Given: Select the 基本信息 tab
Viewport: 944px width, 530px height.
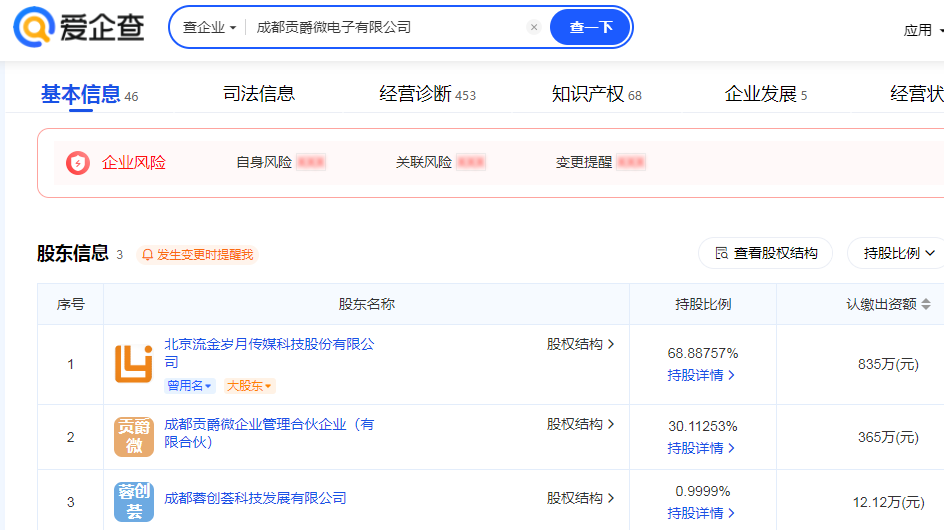Looking at the screenshot, I should click(x=89, y=95).
